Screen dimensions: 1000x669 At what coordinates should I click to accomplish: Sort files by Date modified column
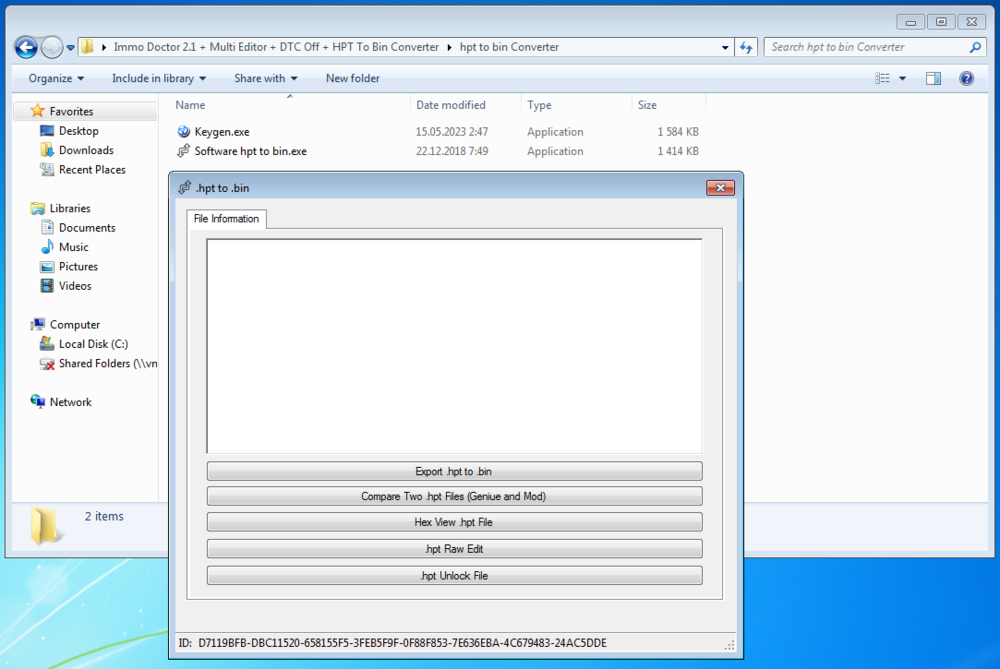(451, 105)
